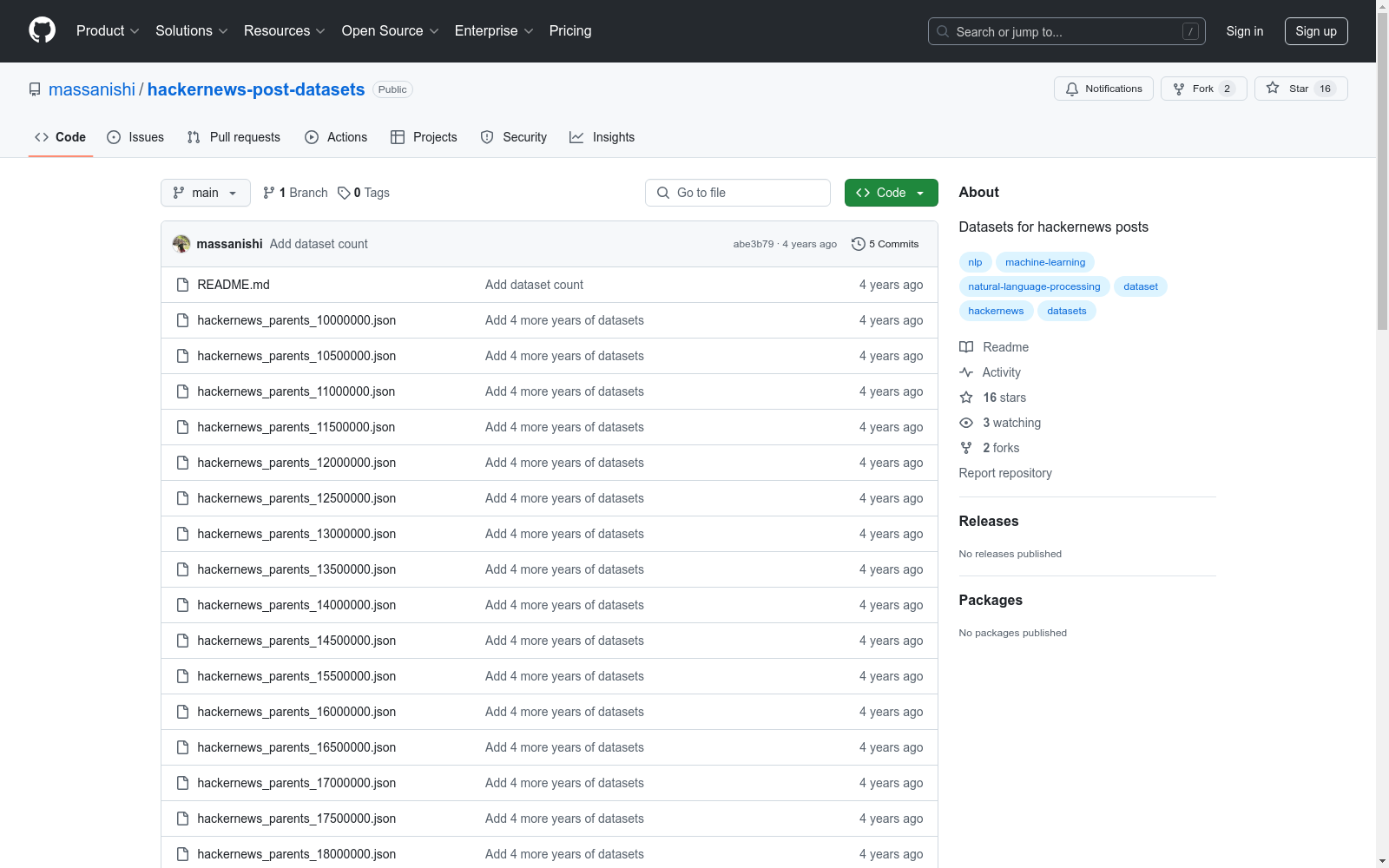View the Insights tab
The image size is (1389, 868).
(602, 137)
